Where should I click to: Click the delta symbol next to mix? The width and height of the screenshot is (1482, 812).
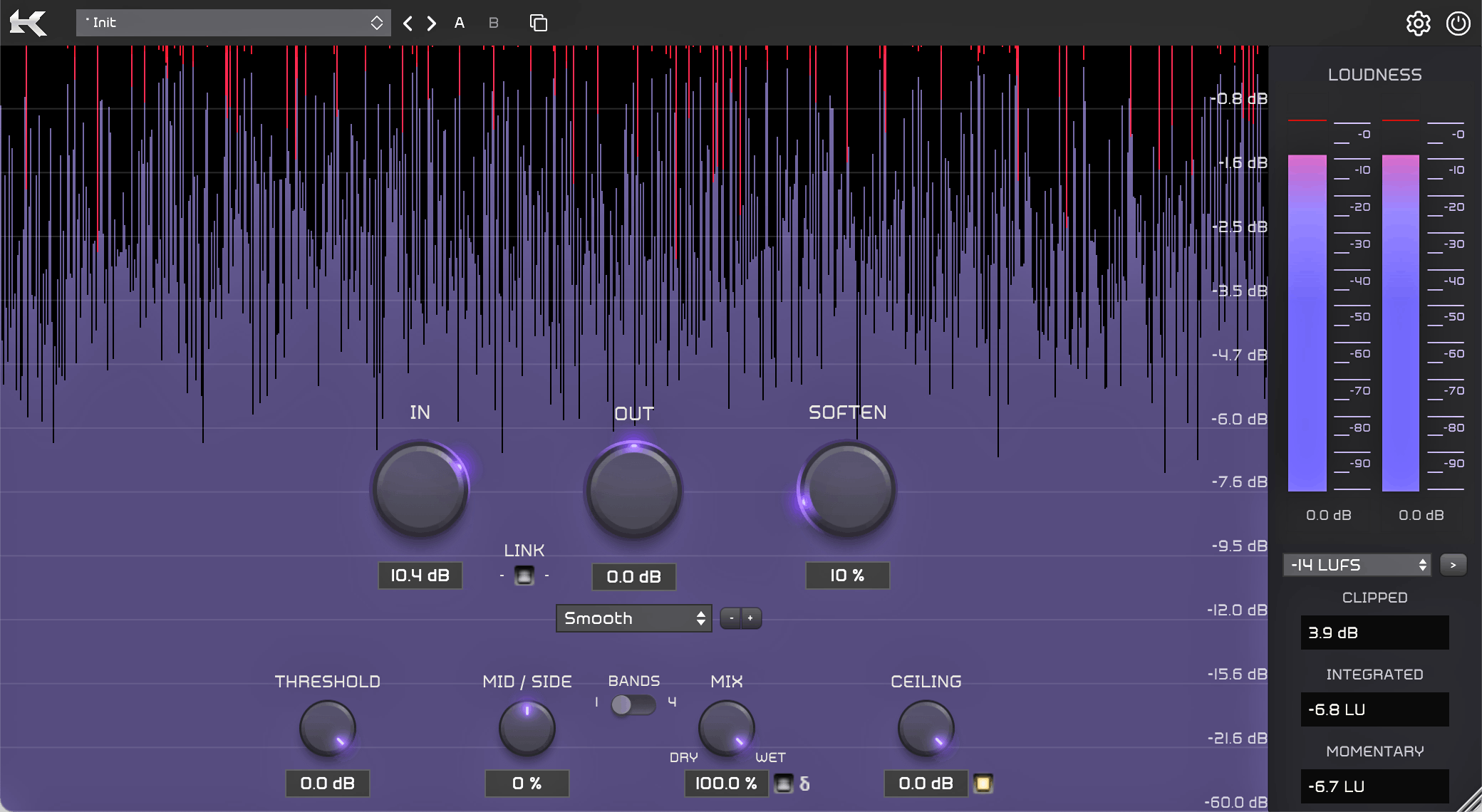(804, 784)
